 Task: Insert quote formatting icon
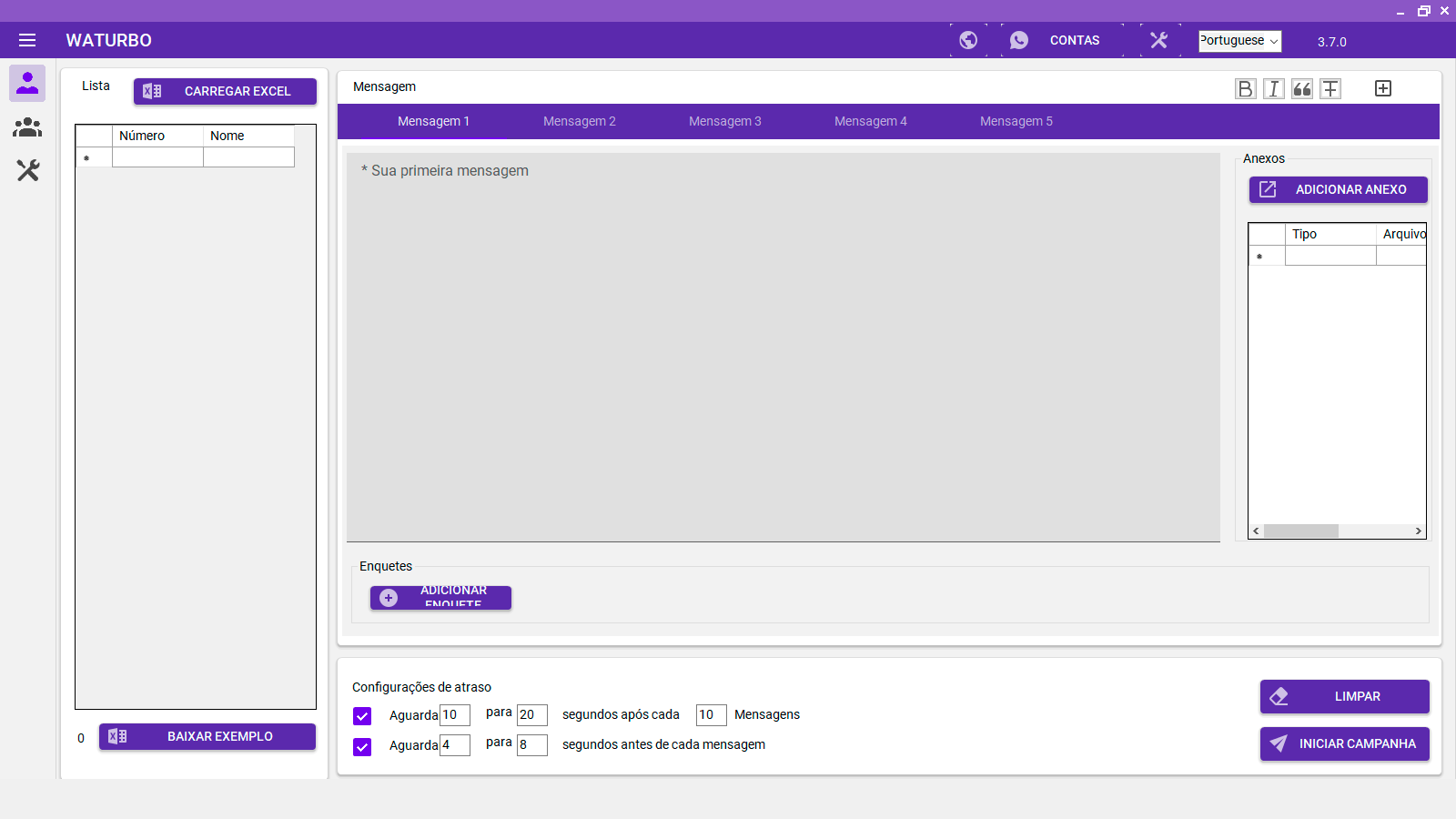pos(1302,88)
